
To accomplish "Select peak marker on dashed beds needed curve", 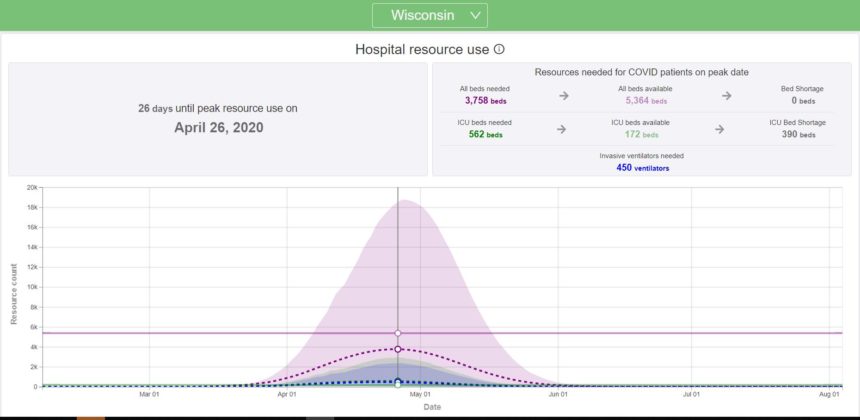I will point(398,349).
